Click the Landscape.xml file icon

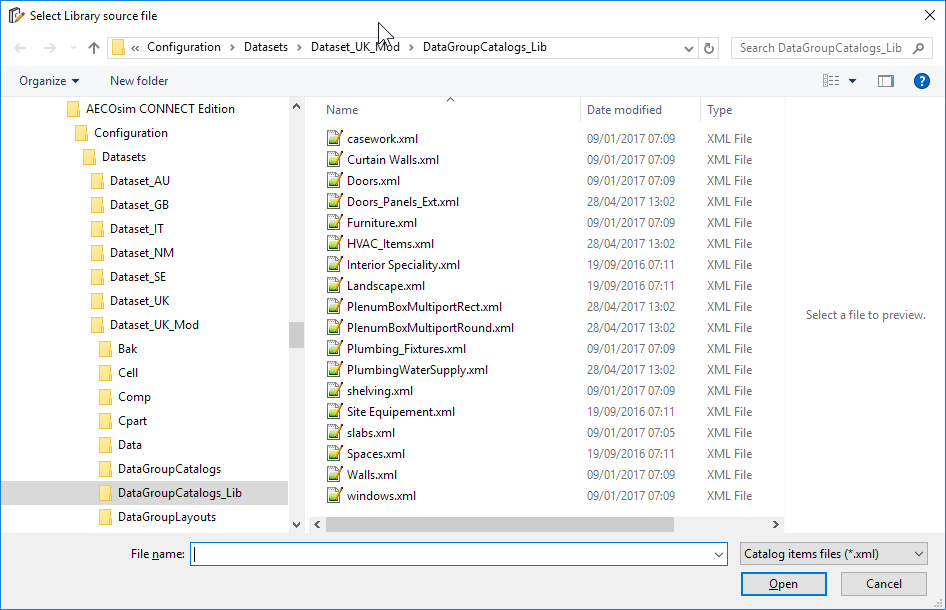334,285
